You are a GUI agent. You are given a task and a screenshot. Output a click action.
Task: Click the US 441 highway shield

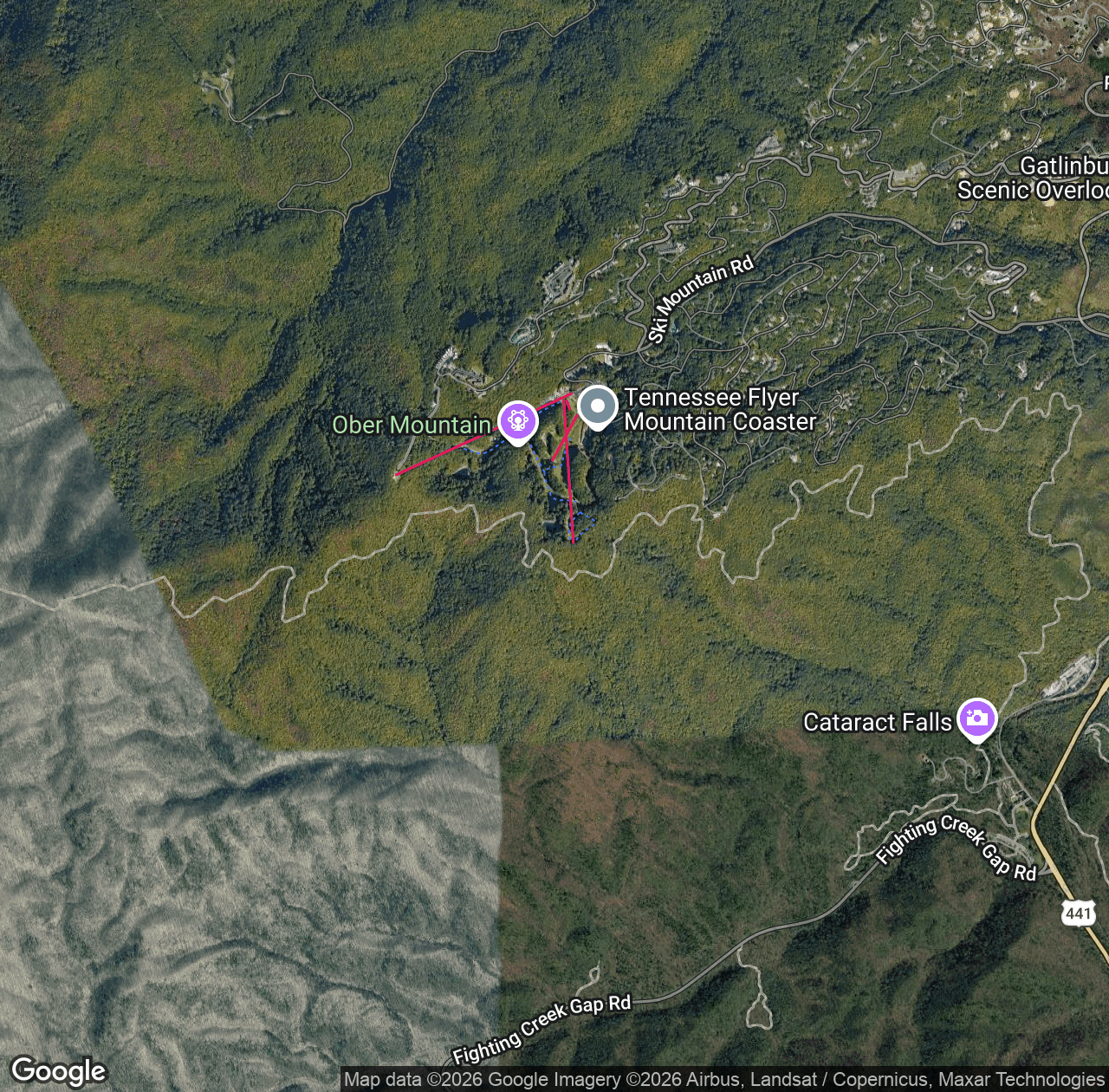click(1079, 913)
